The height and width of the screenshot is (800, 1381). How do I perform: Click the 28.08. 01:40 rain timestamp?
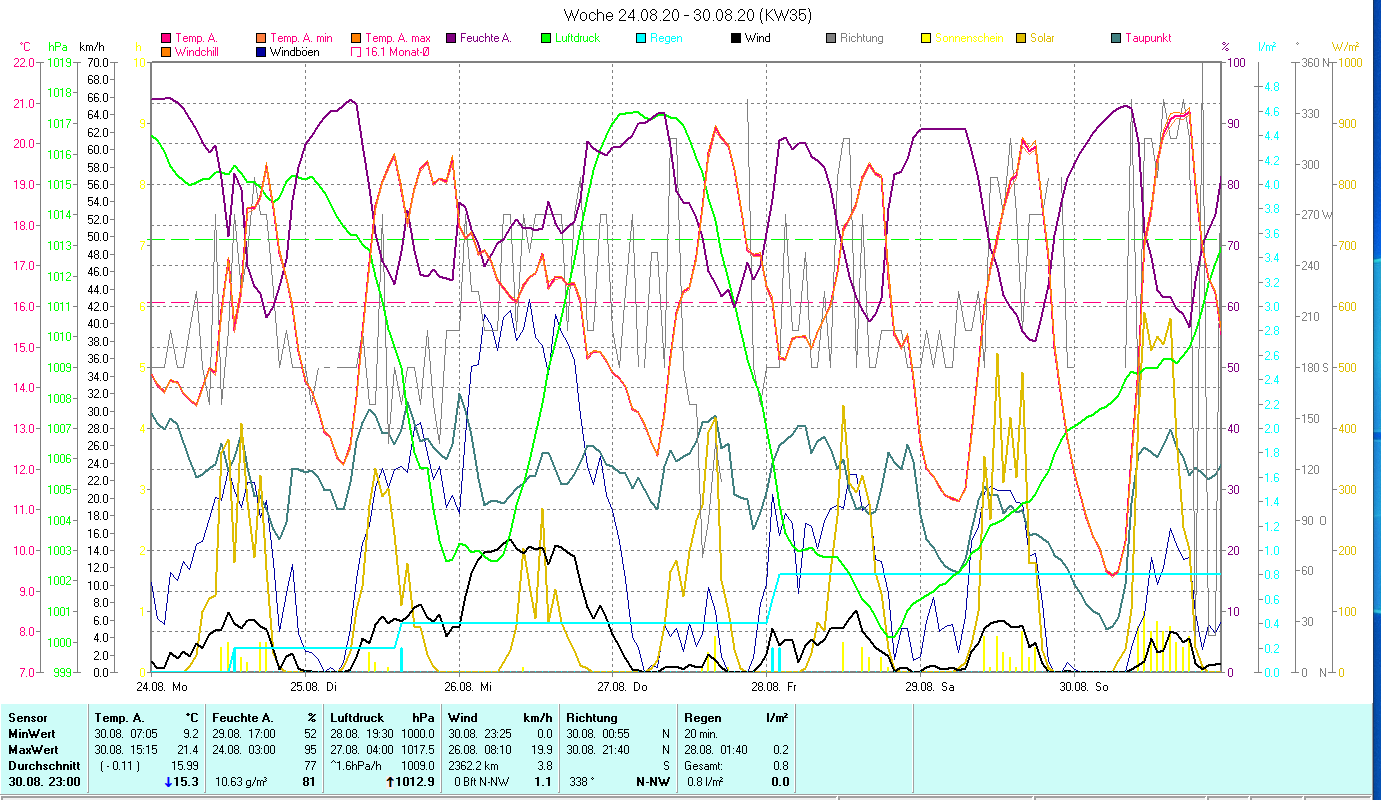[x=717, y=750]
